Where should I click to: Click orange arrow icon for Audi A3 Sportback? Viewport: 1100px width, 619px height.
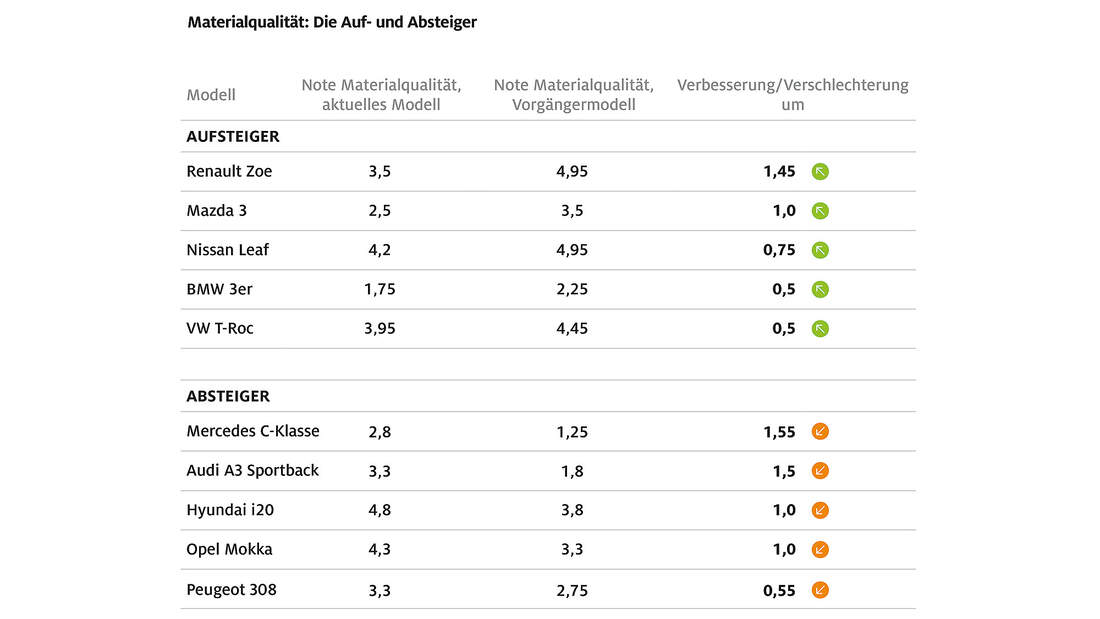[820, 471]
